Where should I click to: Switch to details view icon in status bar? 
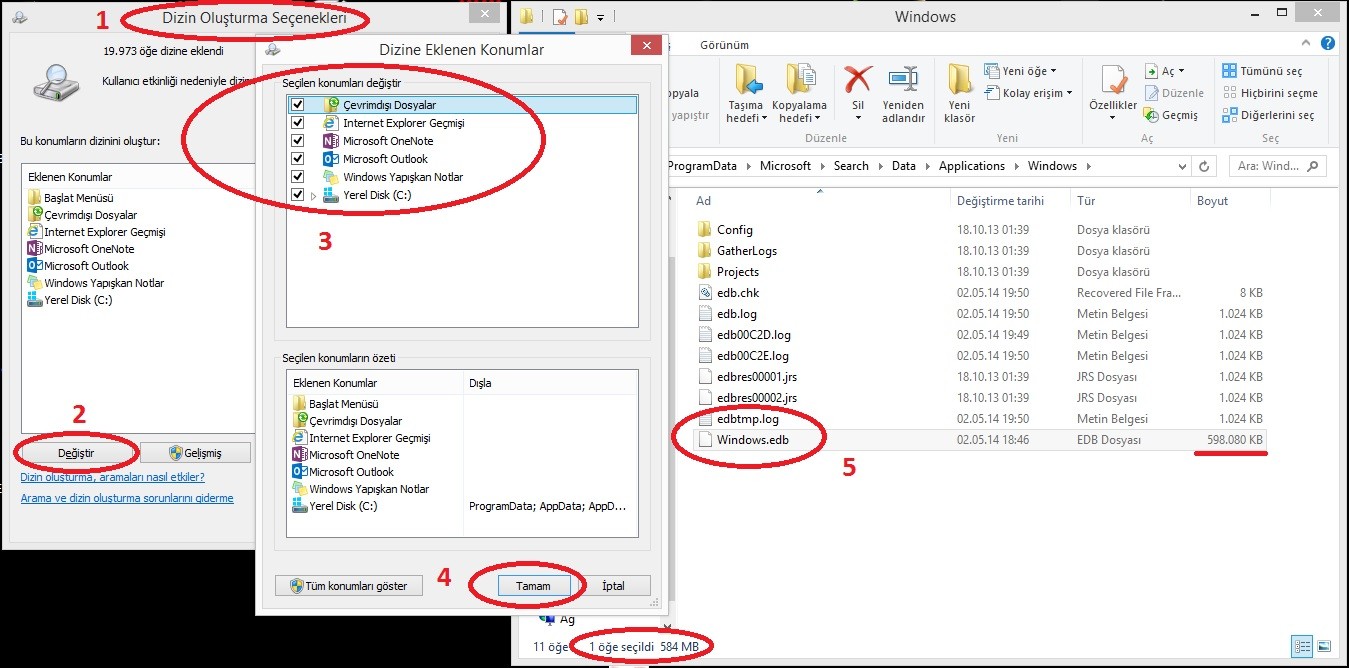tap(1303, 646)
